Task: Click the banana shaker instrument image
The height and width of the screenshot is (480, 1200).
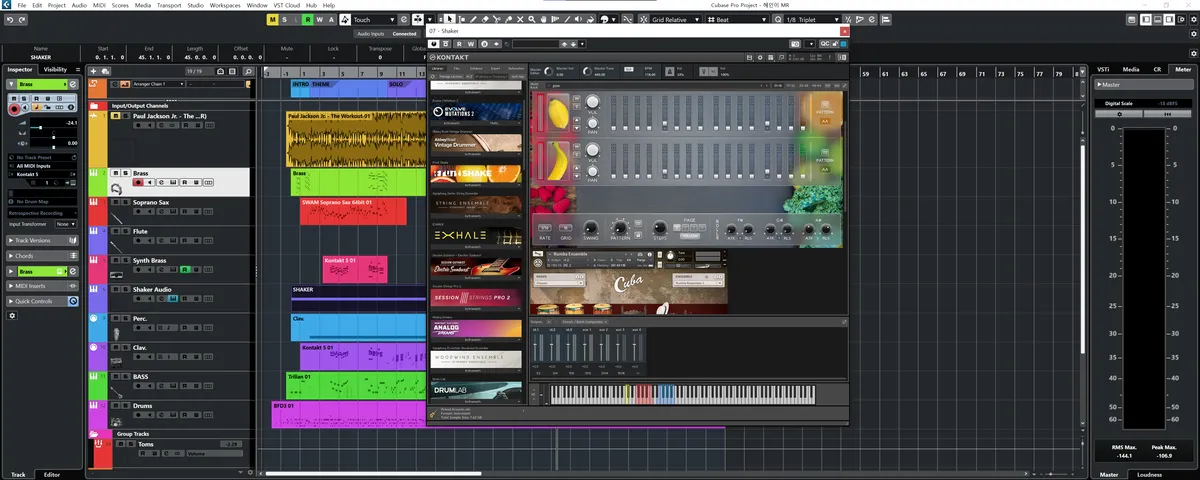Action: point(558,160)
